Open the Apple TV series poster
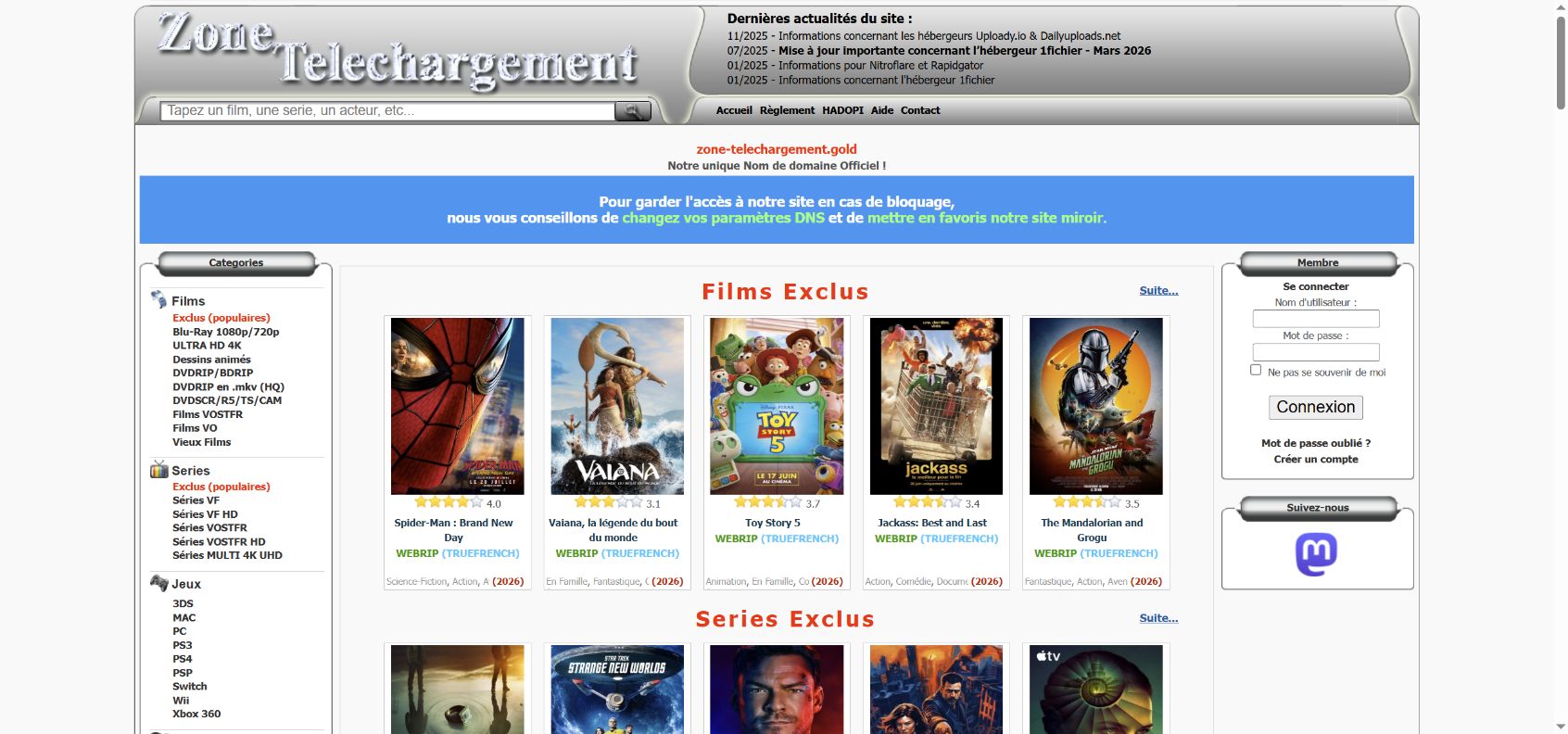Viewport: 1568px width, 734px height. point(1095,690)
